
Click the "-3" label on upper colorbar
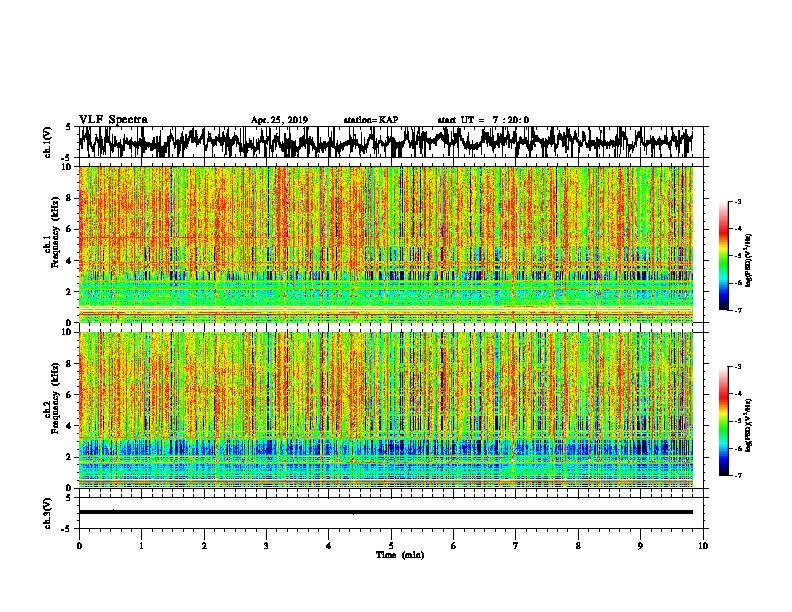(x=737, y=202)
